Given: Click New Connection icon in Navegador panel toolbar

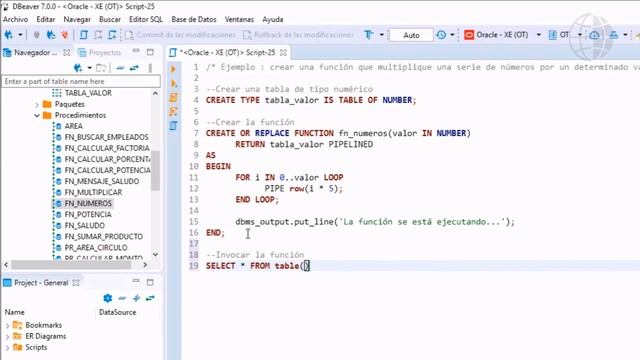Looking at the screenshot, I should click(78, 68).
